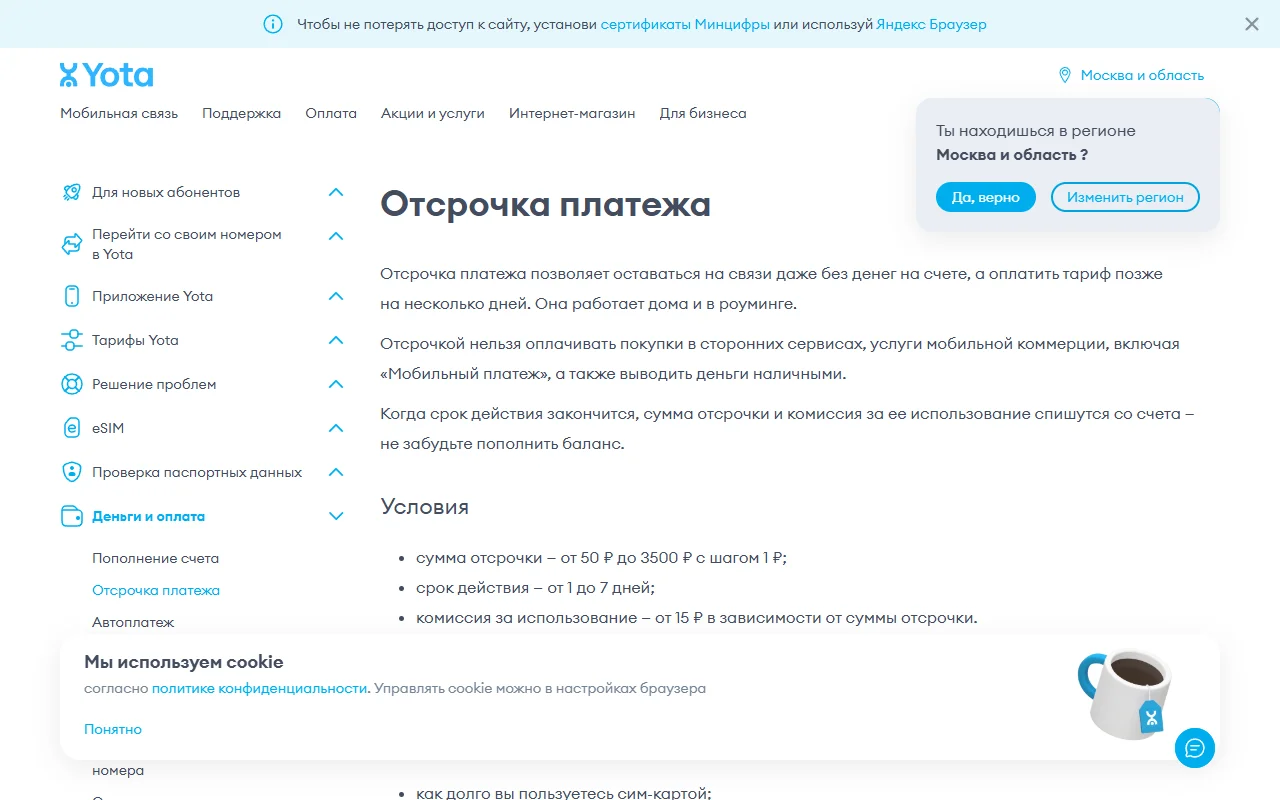Expand the Приложение Yota chevron
Viewport: 1280px width, 800px height.
336,296
